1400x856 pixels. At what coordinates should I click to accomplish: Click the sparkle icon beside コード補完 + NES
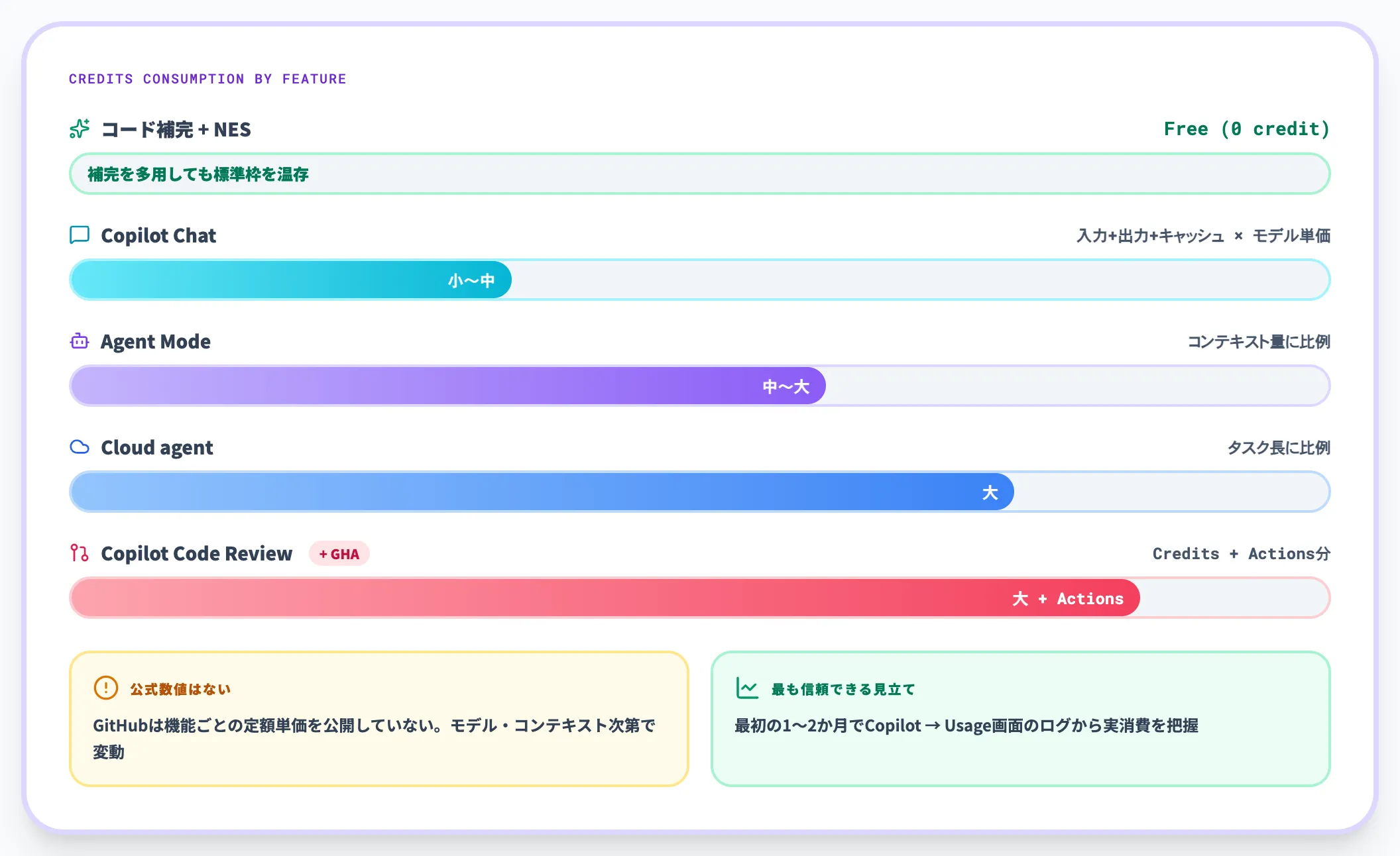(x=80, y=129)
